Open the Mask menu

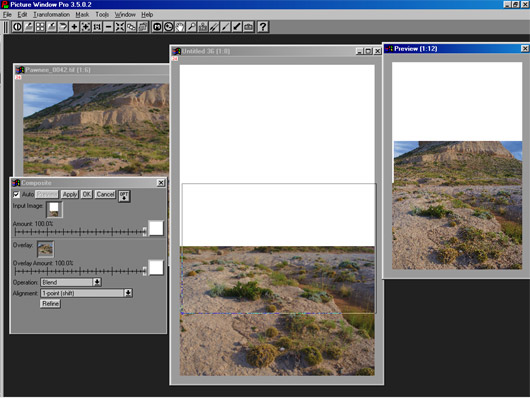tap(82, 15)
